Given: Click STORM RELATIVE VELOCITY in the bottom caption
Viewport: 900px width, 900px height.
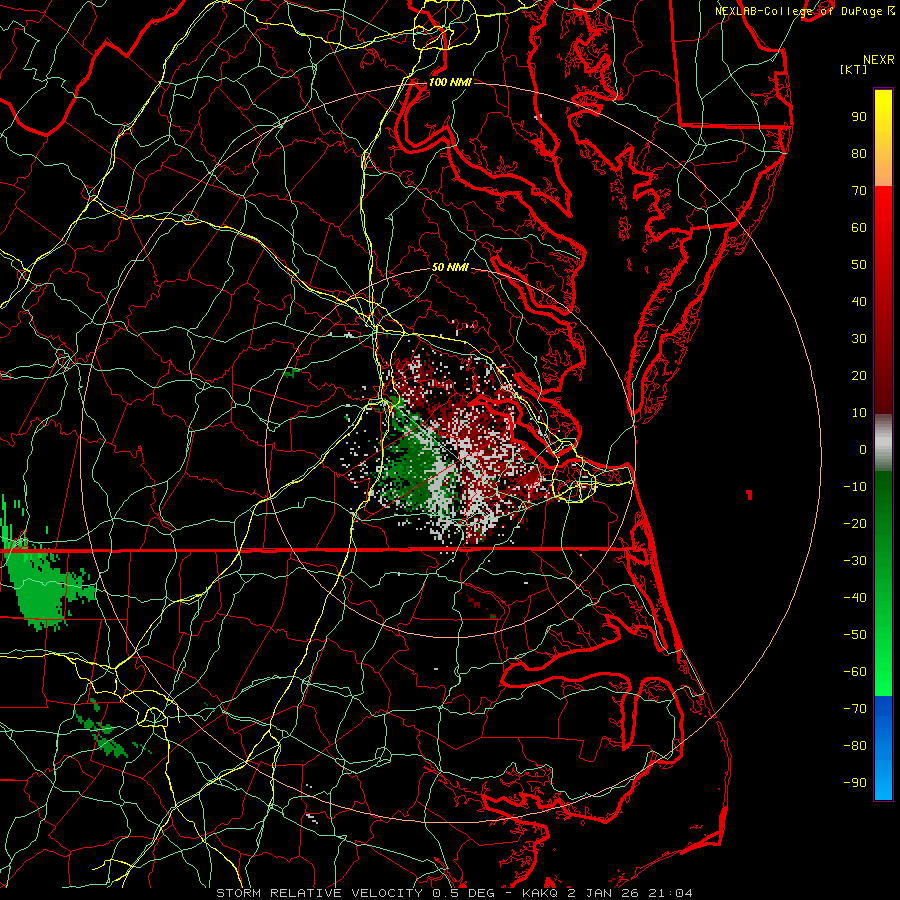Looking at the screenshot, I should (319, 893).
